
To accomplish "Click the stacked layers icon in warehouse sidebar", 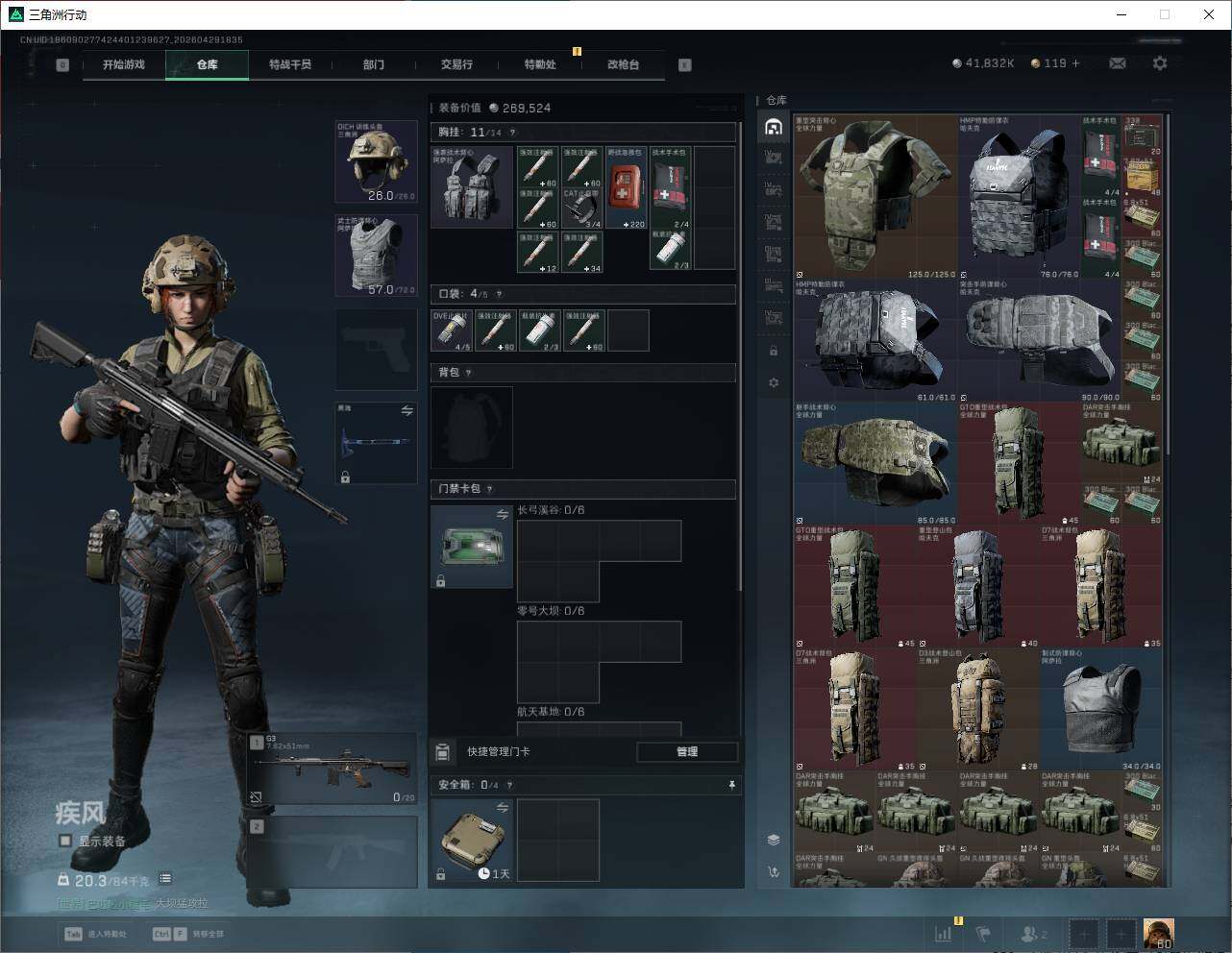I will [774, 840].
